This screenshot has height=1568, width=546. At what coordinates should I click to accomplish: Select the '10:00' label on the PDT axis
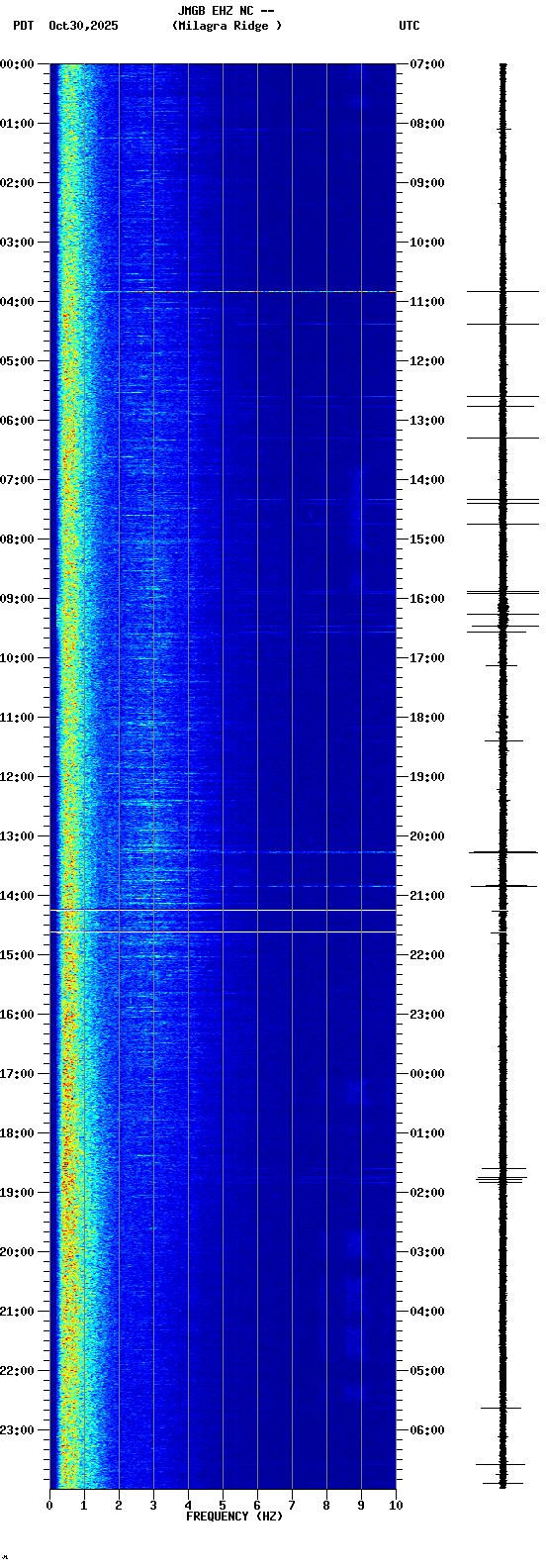(x=17, y=658)
